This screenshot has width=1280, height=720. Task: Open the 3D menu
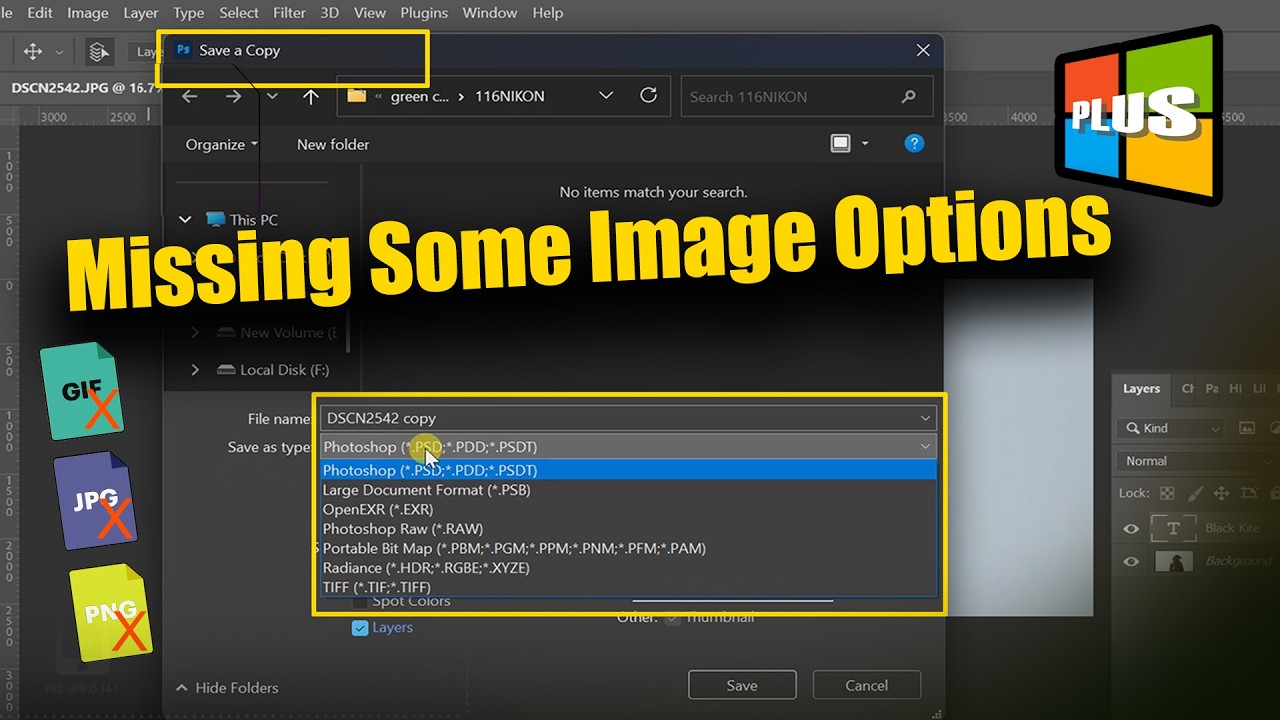(330, 13)
